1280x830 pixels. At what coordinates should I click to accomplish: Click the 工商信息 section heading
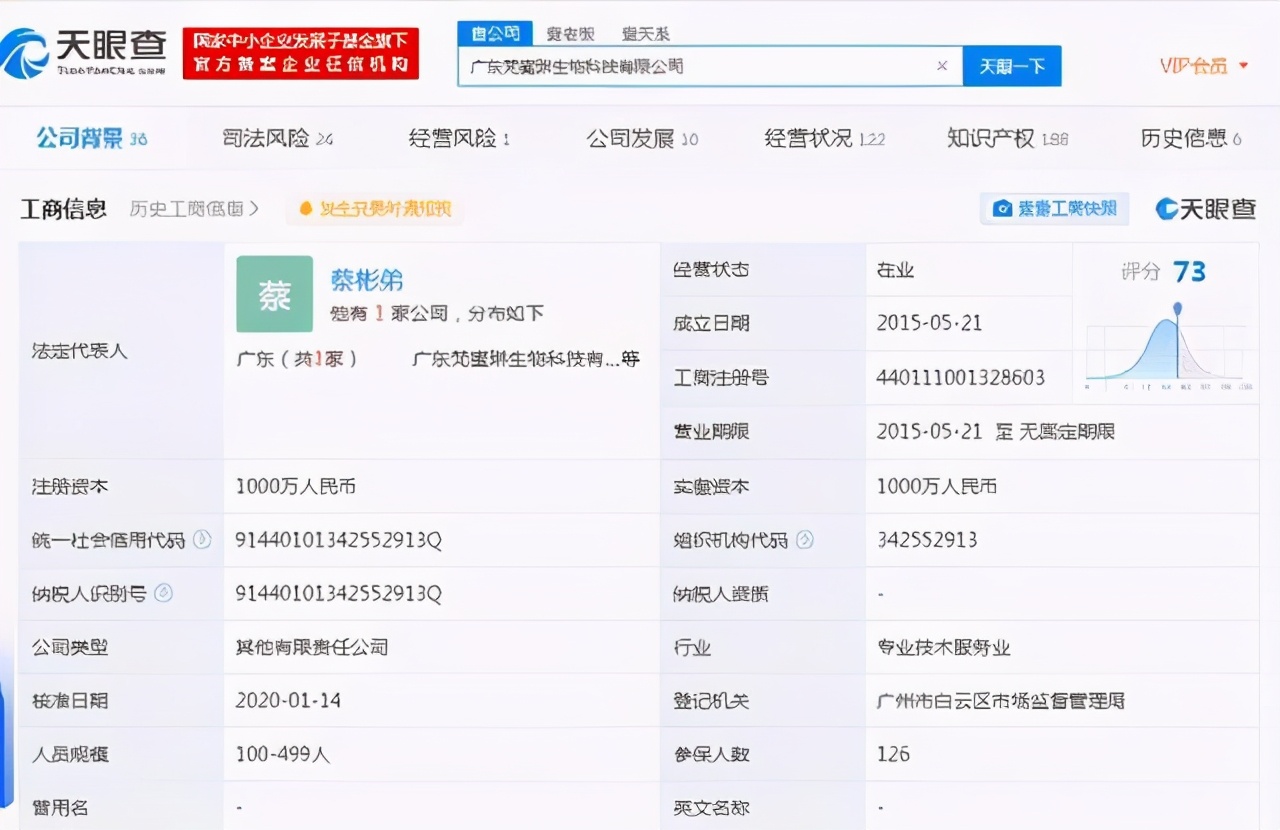[63, 209]
